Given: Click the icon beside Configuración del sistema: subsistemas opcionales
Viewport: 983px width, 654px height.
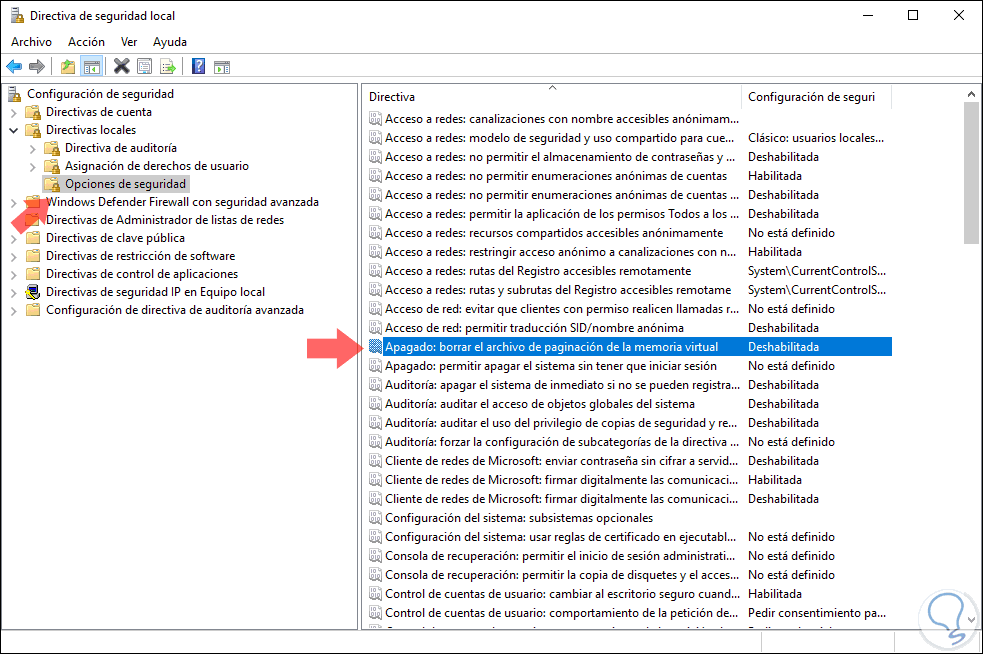Looking at the screenshot, I should point(376,518).
